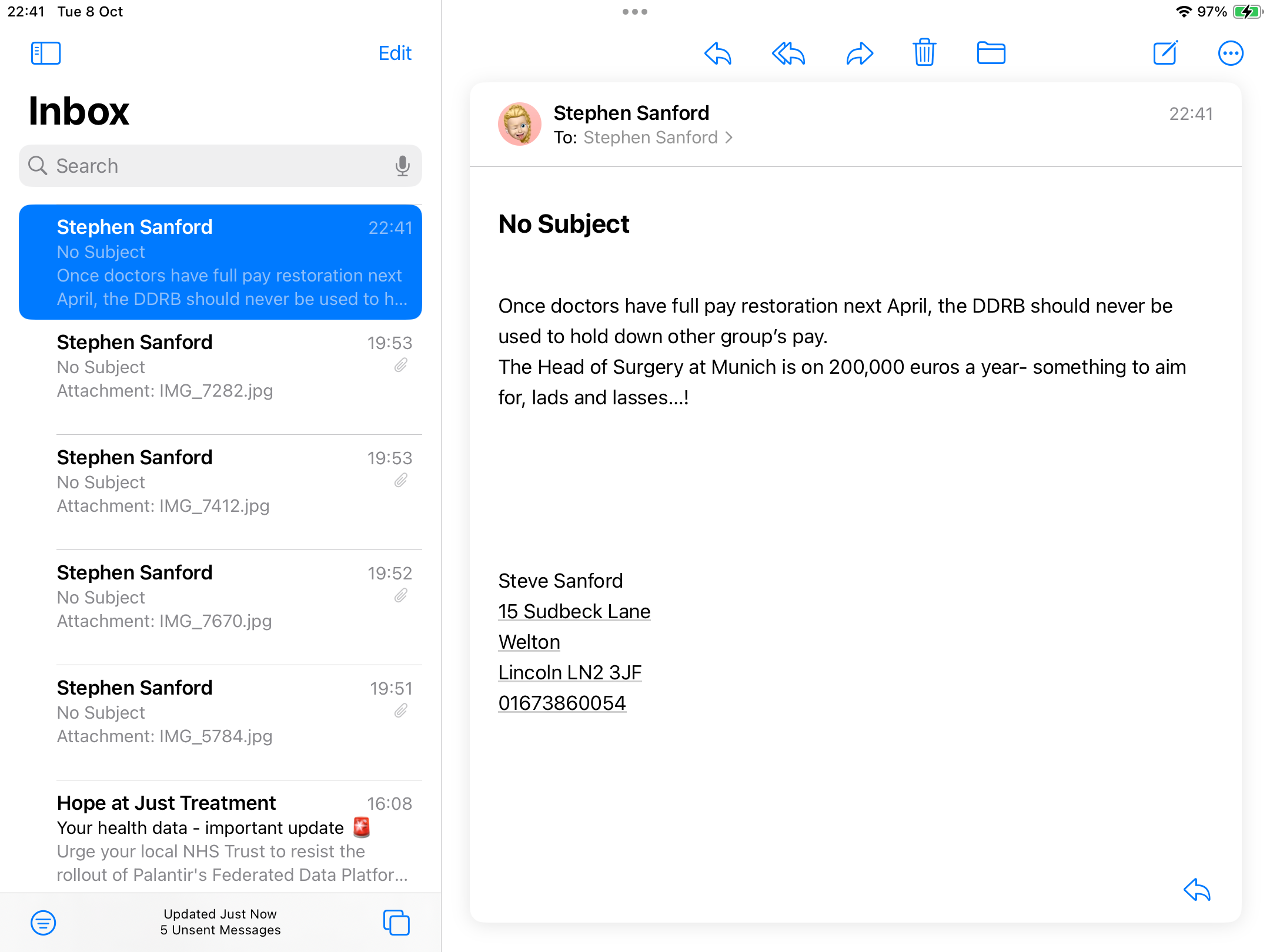The height and width of the screenshot is (952, 1270).
Task: Expand the recipient details chevron
Action: (x=729, y=138)
